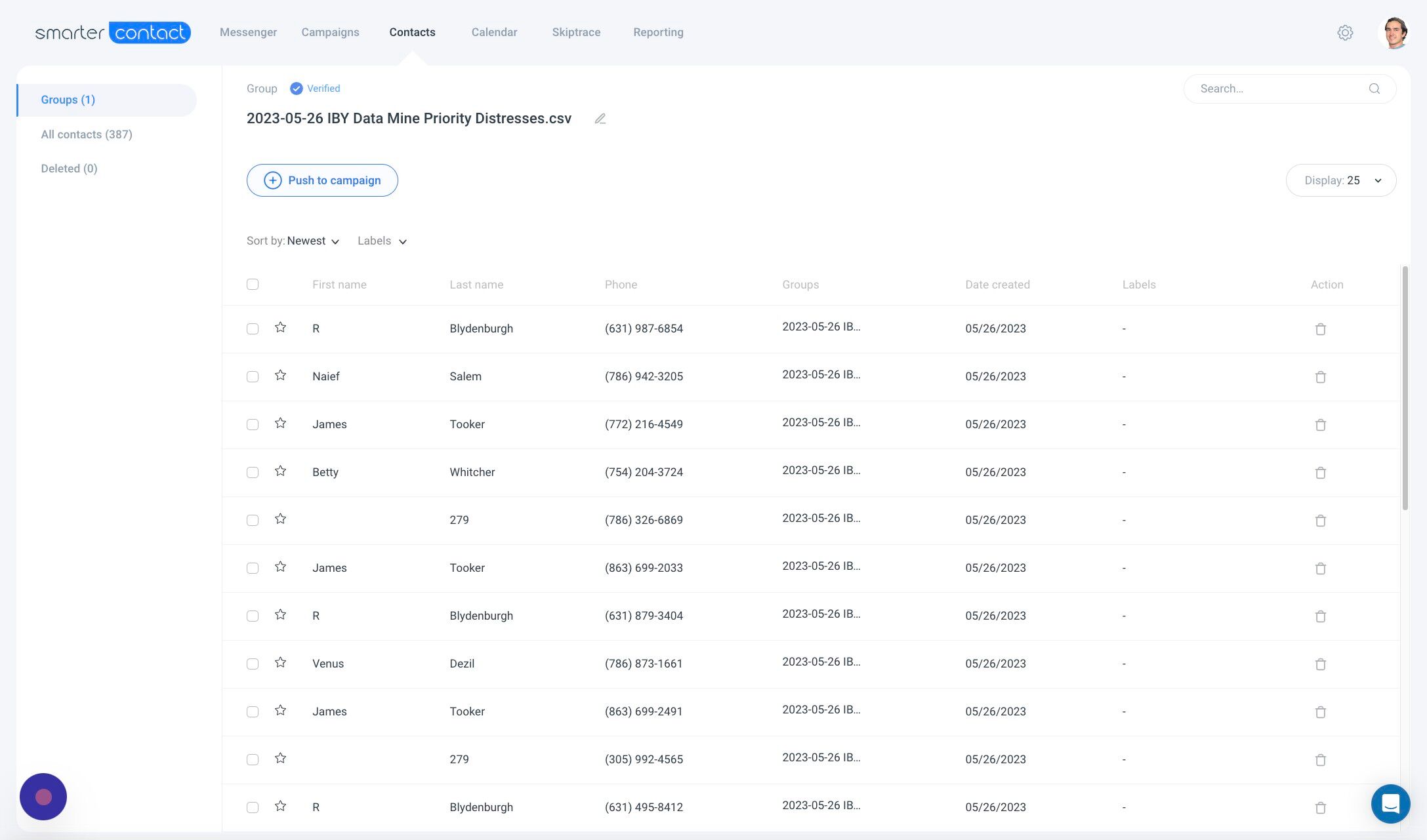The height and width of the screenshot is (840, 1427).
Task: Open the search field magnifier icon
Action: [x=1375, y=89]
